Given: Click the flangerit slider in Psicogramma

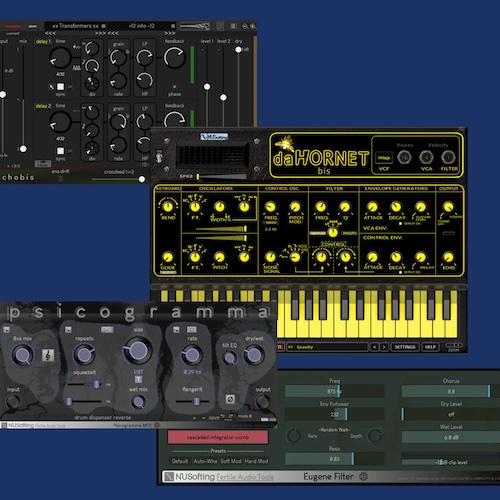Looking at the screenshot, I should (x=193, y=401).
